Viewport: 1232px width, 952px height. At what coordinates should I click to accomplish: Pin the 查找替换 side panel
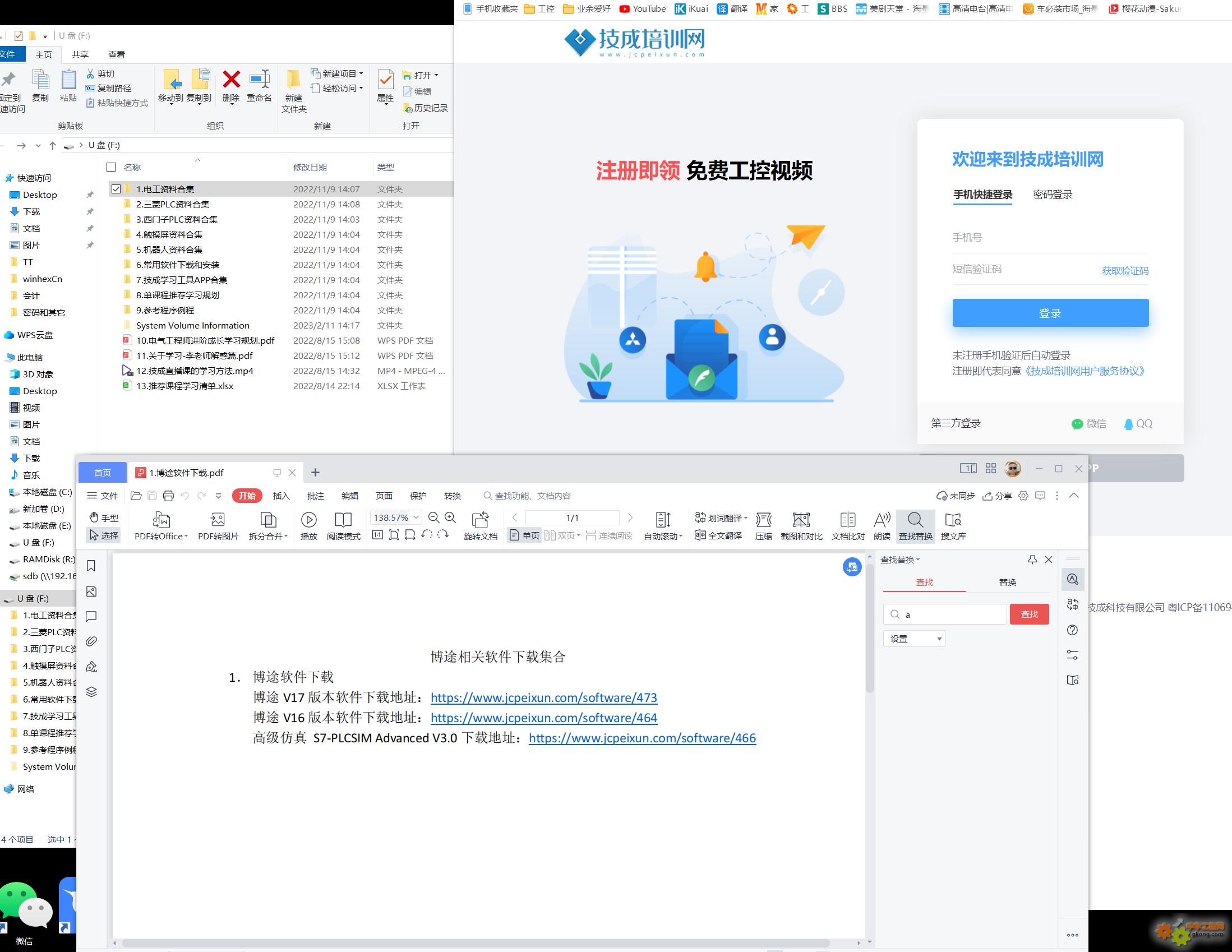tap(1032, 560)
